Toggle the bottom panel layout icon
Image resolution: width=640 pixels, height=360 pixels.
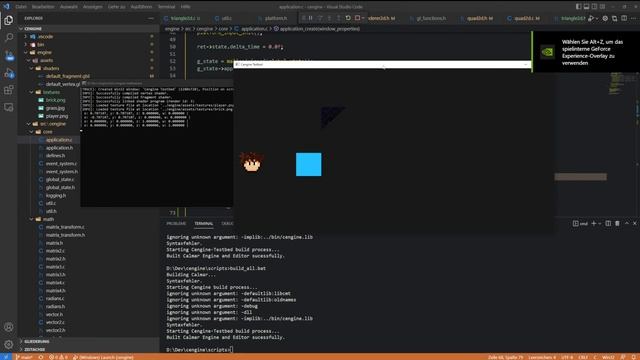(x=586, y=7)
